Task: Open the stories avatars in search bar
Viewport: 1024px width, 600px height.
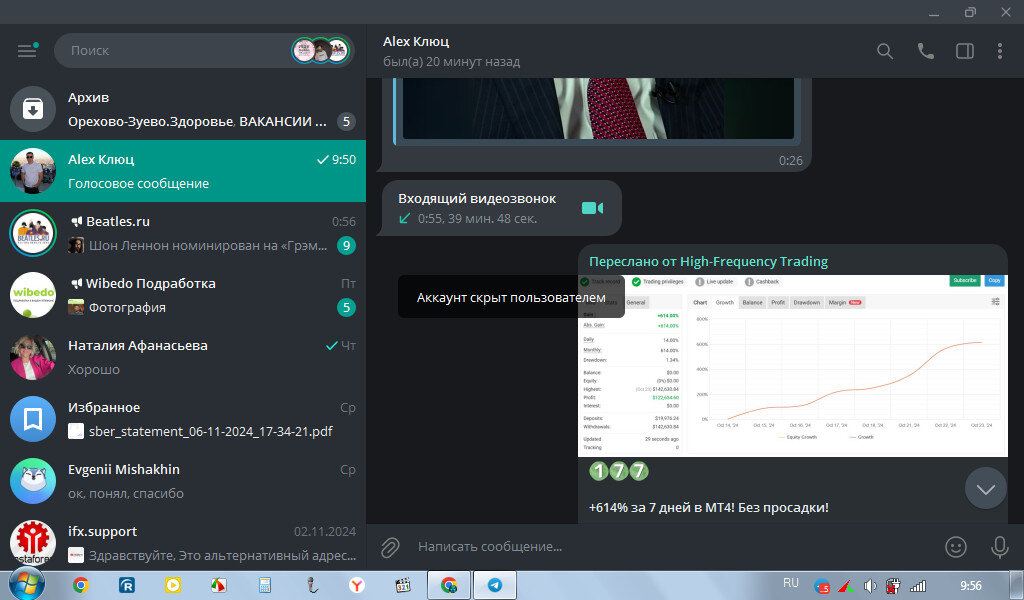Action: click(320, 50)
